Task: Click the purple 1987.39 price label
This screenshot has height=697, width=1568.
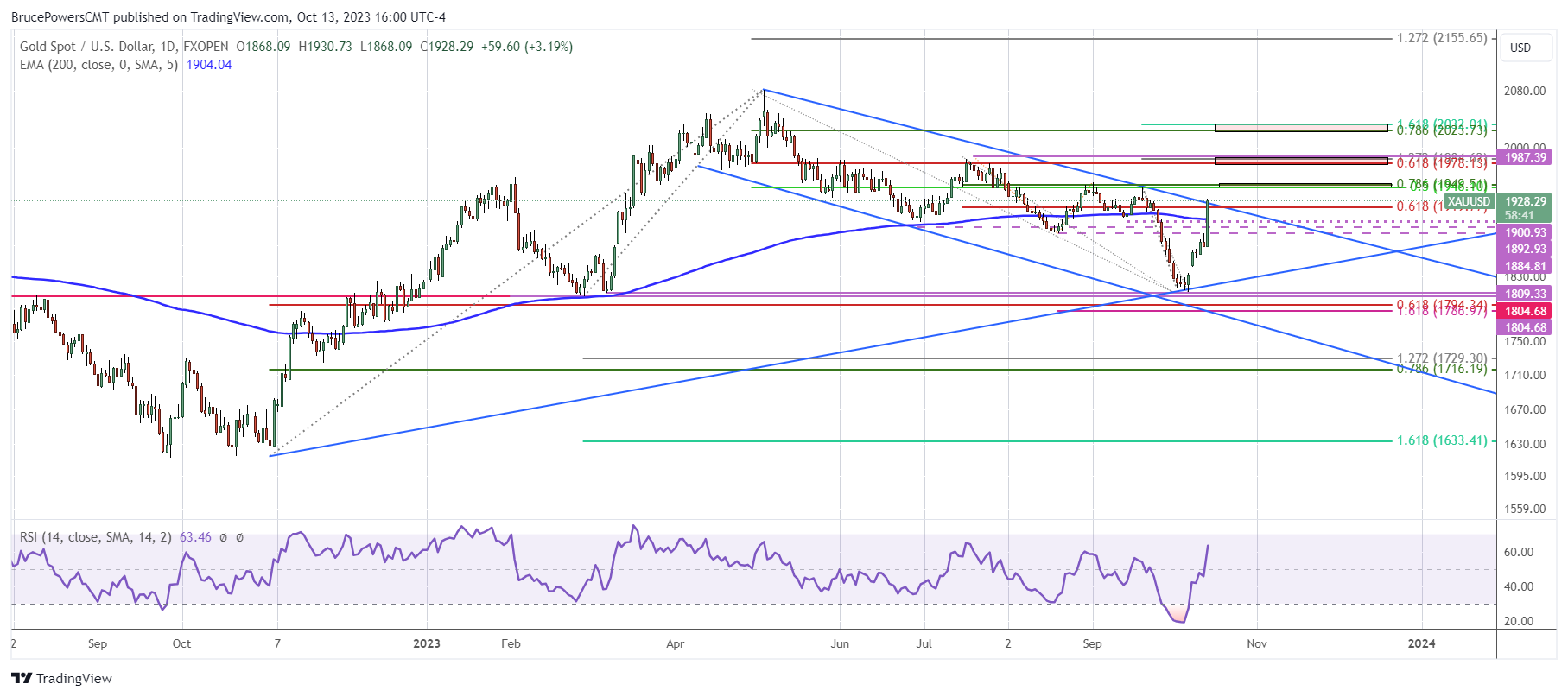Action: click(1526, 157)
